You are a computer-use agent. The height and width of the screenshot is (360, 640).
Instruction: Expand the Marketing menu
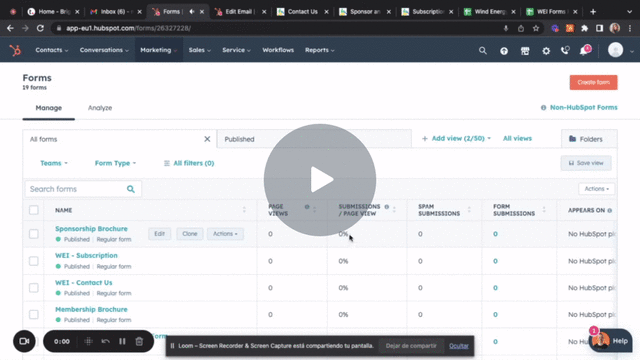click(x=158, y=50)
